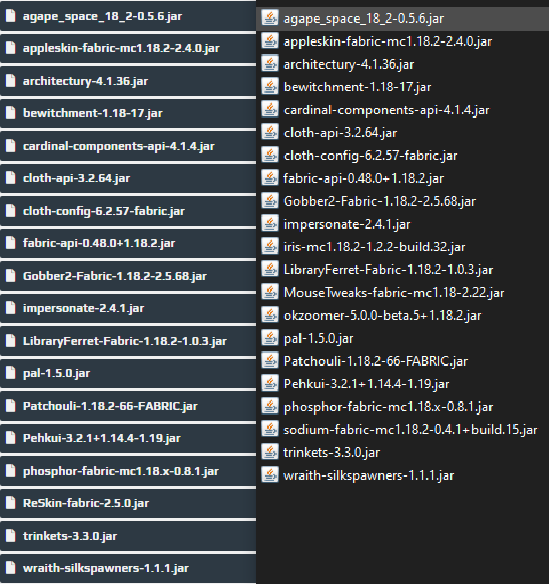This screenshot has width=549, height=584.
Task: Click the Java icon next to architectury-4.1.36.jar in right list
Action: tap(270, 64)
